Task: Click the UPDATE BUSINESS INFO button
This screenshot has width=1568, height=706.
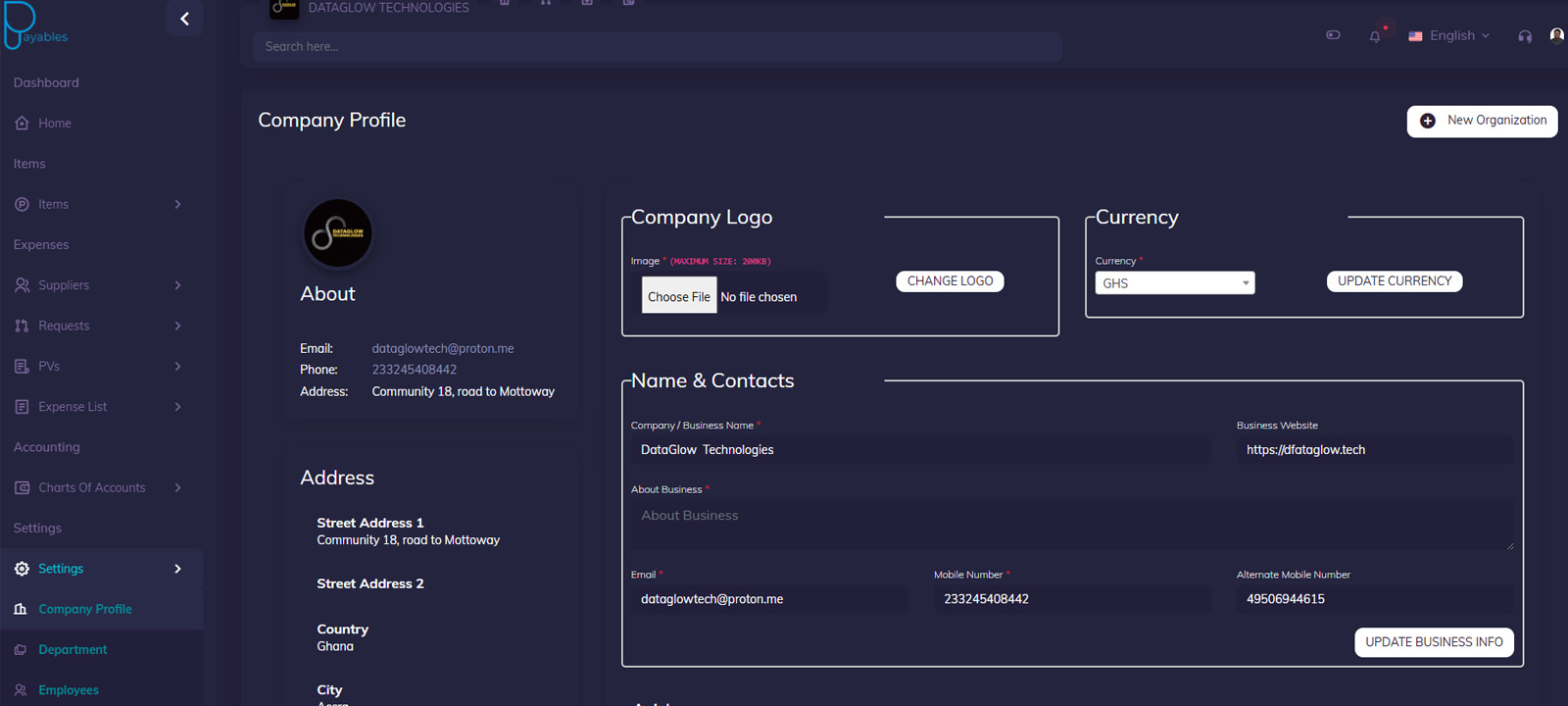Action: pos(1434,642)
